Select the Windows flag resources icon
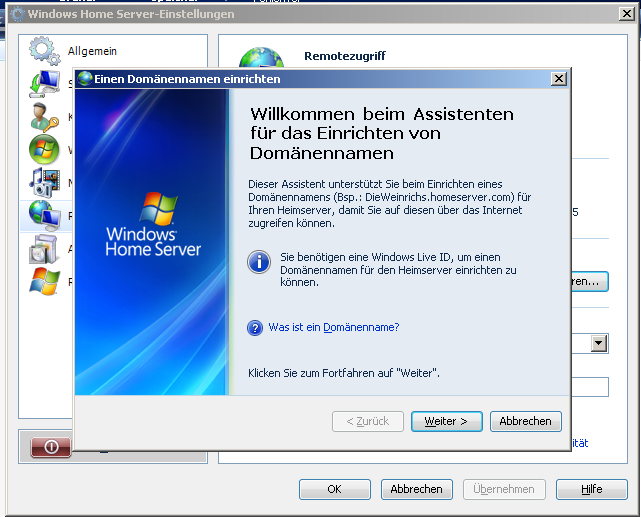Image resolution: width=641 pixels, height=517 pixels. pos(43,281)
